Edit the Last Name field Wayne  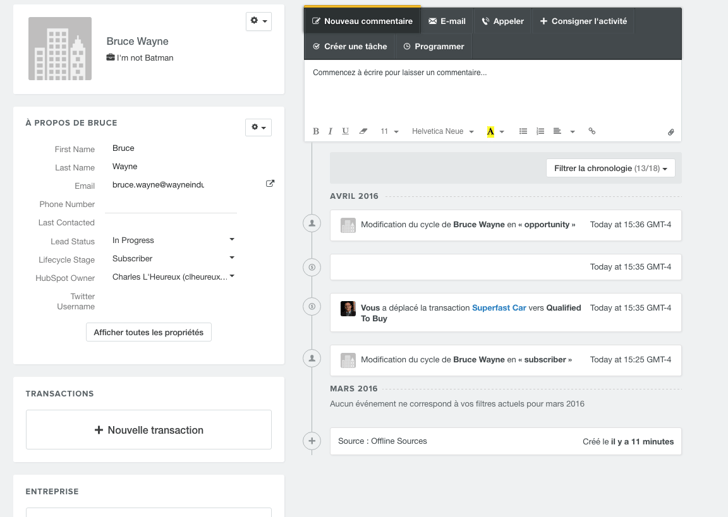(171, 167)
